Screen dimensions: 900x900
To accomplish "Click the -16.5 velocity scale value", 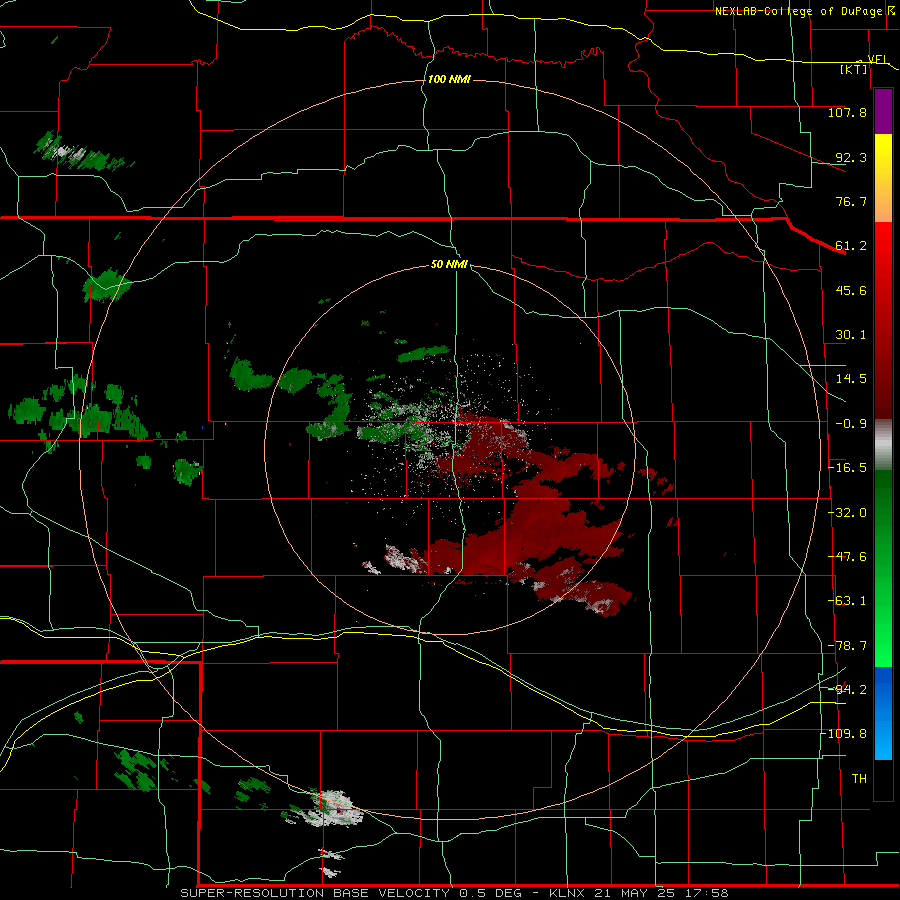I will coord(847,468).
